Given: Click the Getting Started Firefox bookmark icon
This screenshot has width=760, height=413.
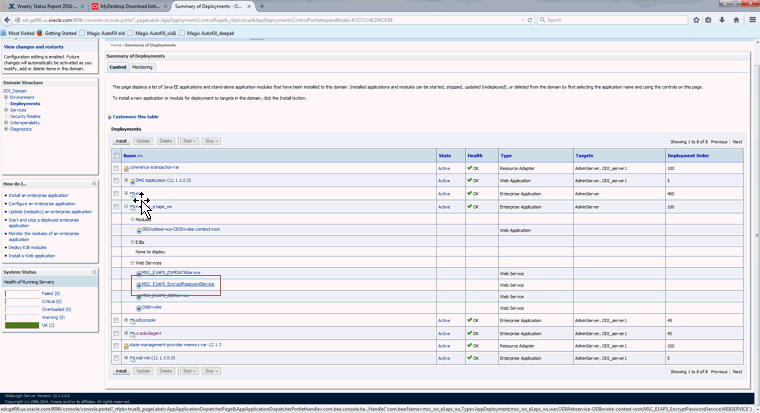Looking at the screenshot, I should (x=40, y=33).
